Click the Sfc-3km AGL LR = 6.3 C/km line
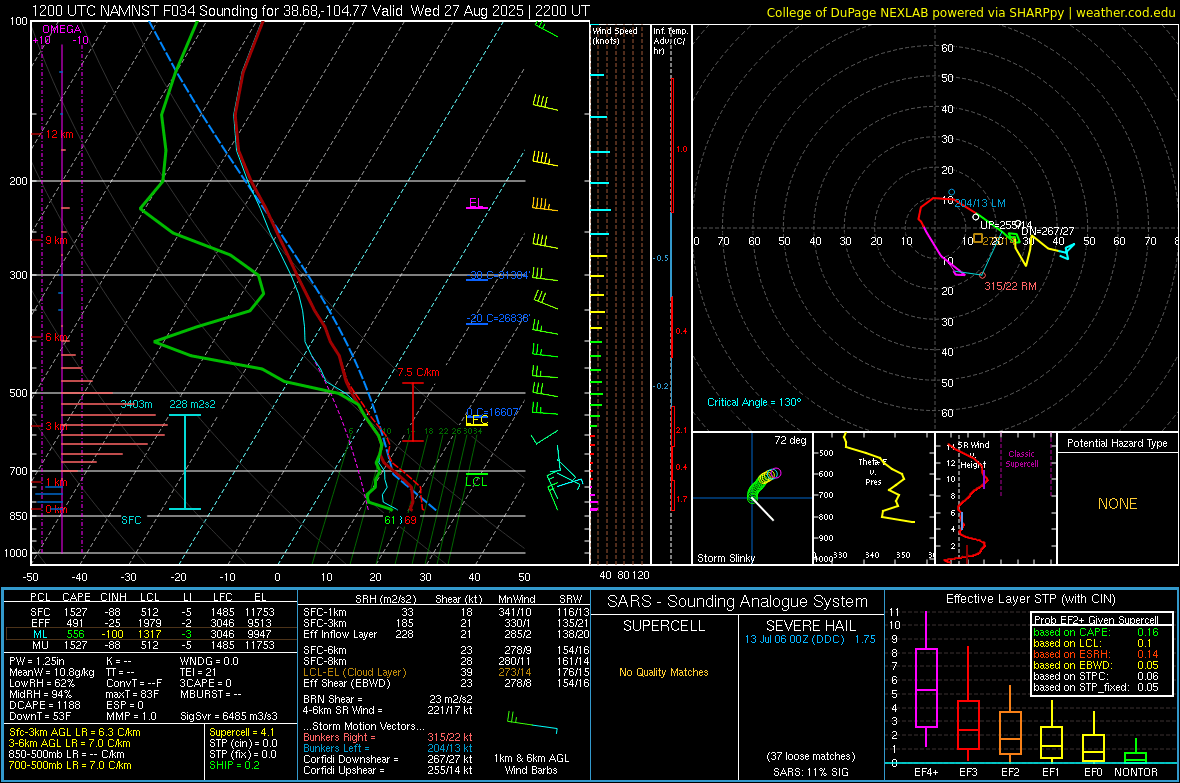 pos(75,732)
